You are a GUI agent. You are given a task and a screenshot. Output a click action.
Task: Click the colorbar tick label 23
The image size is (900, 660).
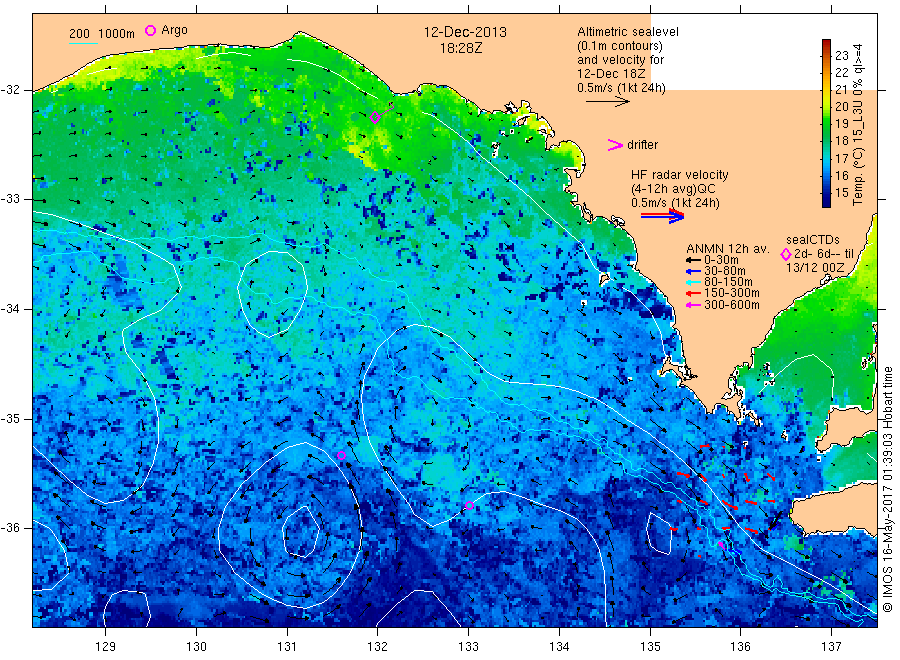841,55
